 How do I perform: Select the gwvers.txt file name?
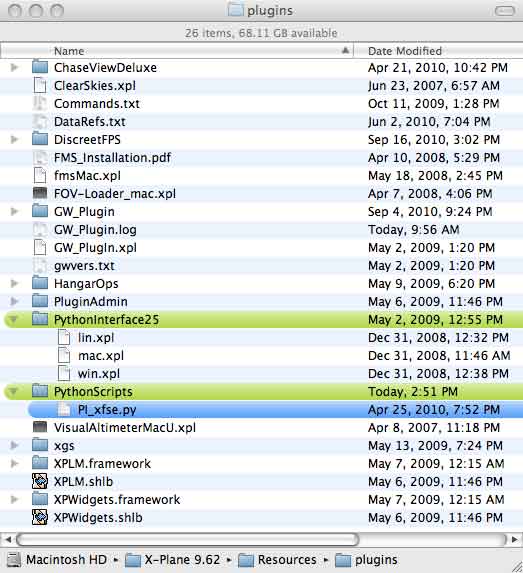(x=84, y=265)
